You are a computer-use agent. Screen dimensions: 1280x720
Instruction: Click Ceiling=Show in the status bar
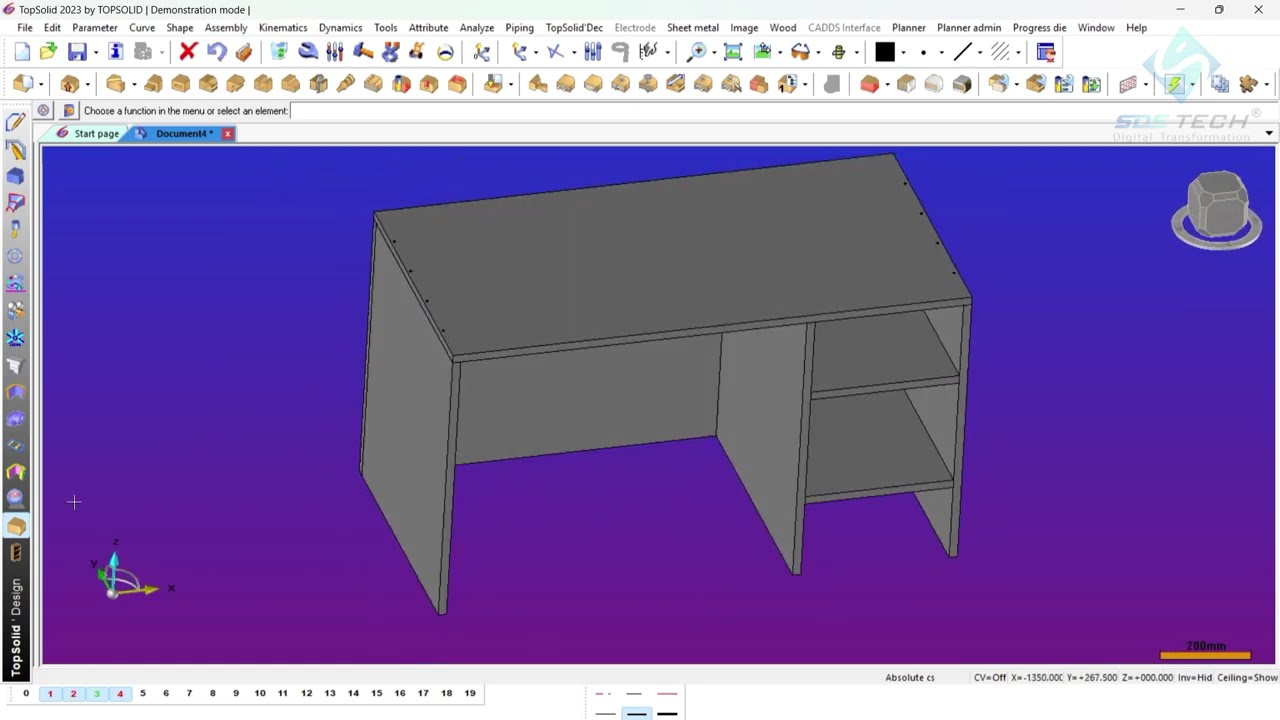point(1247,677)
